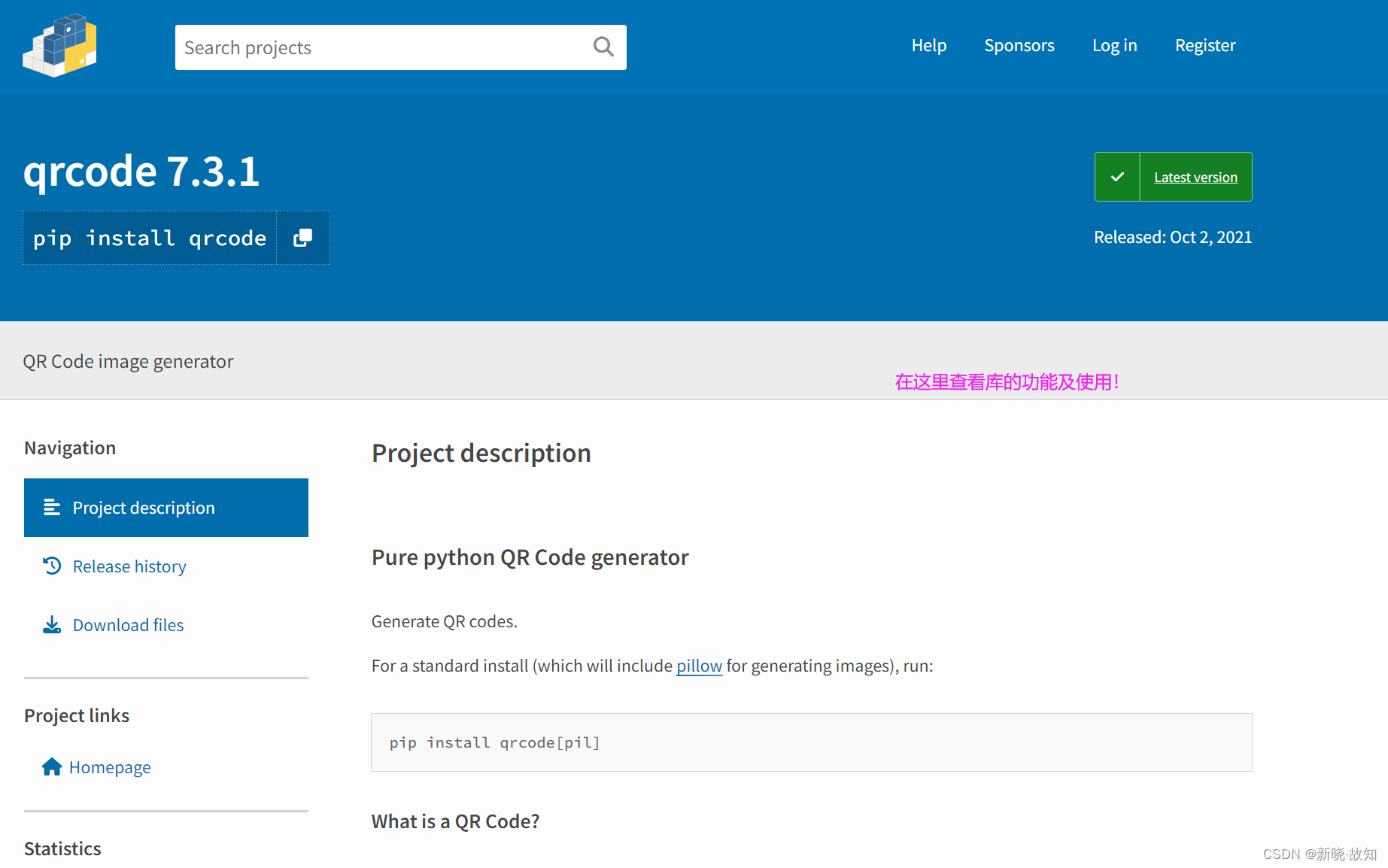Click the Project links heading
The image size is (1388, 868).
[77, 715]
